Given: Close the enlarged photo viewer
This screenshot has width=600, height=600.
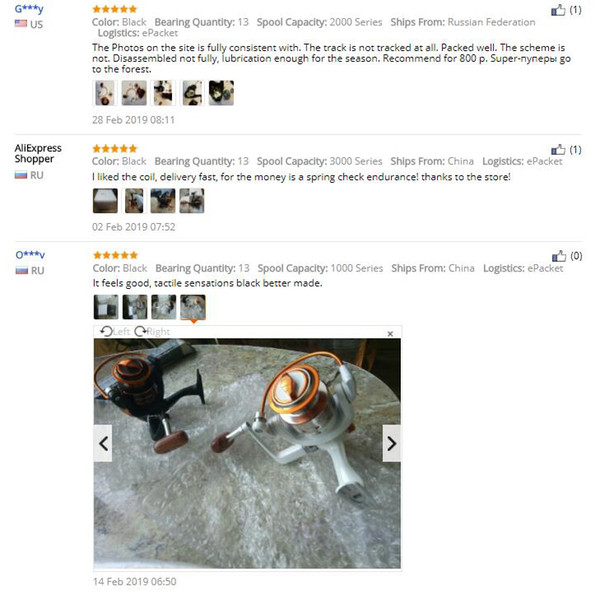Looking at the screenshot, I should [390, 334].
